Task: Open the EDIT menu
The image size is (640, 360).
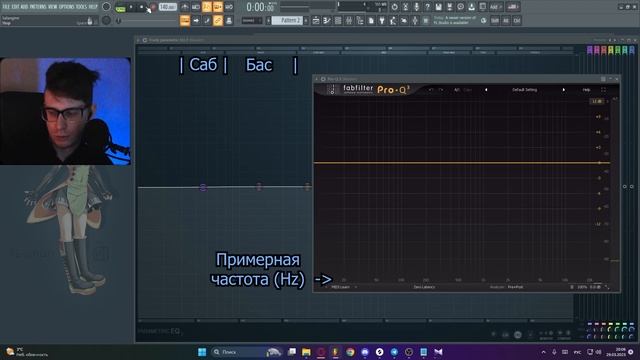Action: pos(16,7)
